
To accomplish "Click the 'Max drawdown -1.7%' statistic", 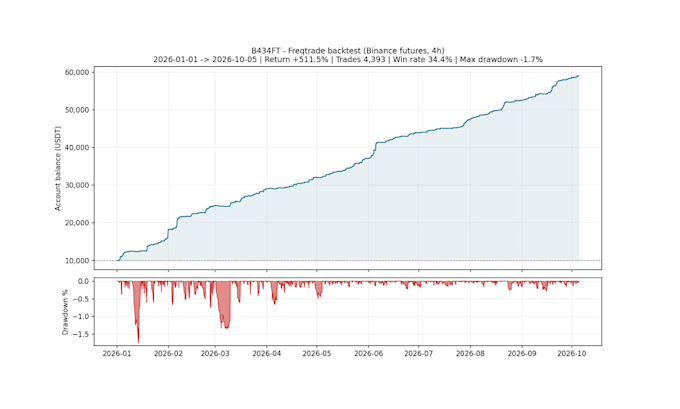I will point(501,59).
